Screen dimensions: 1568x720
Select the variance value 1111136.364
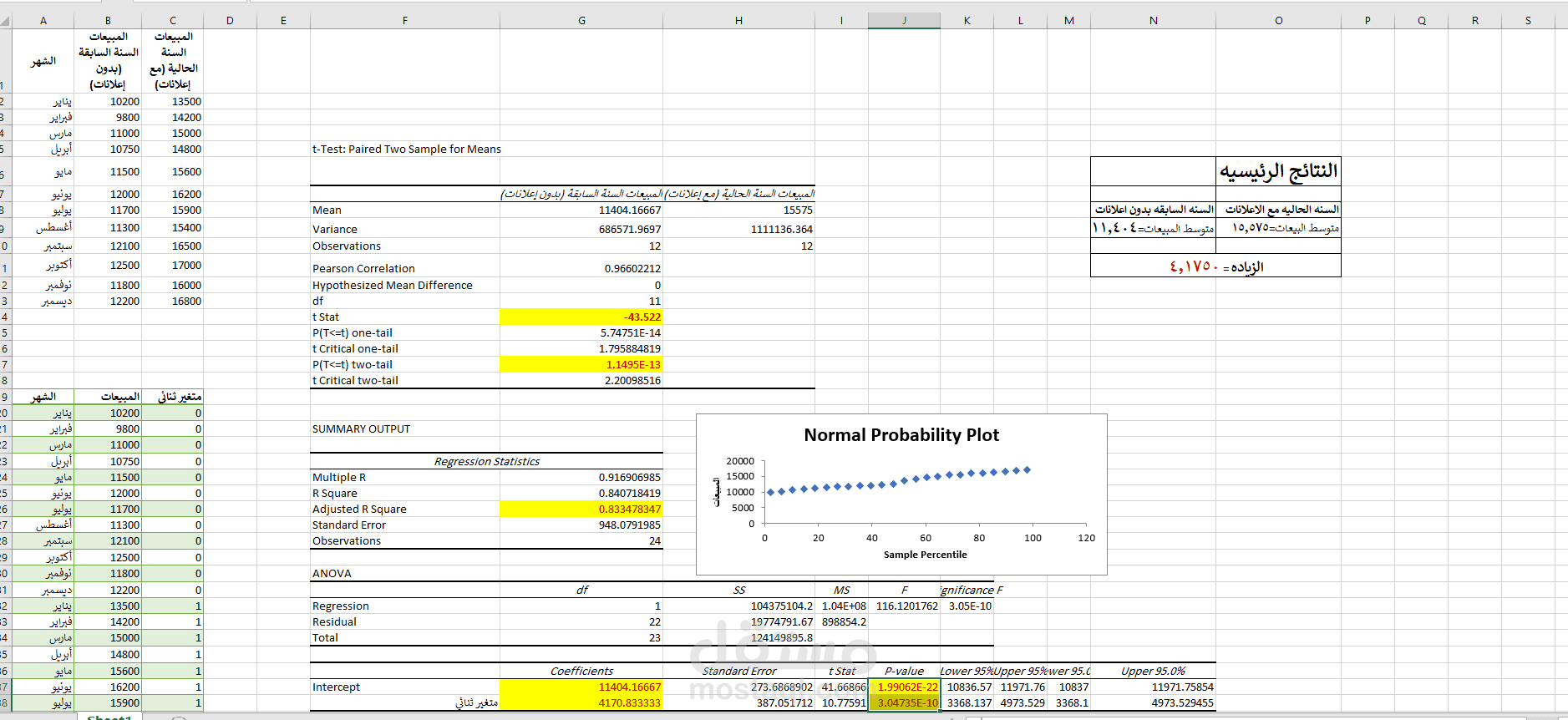[738, 229]
